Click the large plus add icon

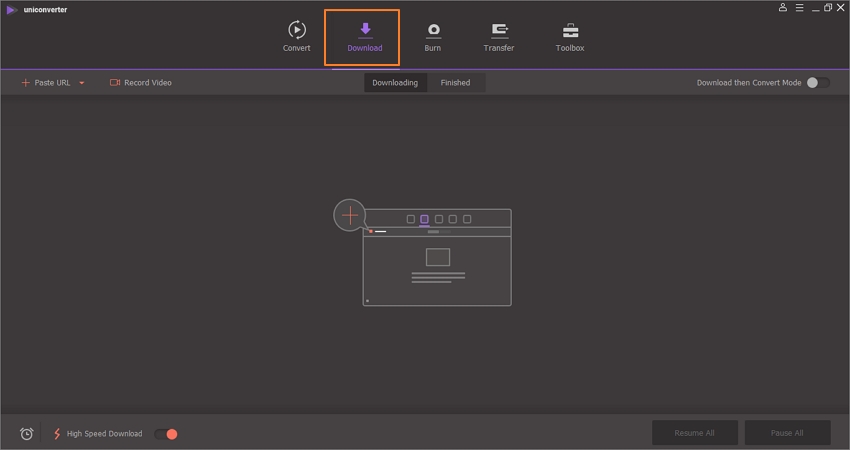(350, 215)
